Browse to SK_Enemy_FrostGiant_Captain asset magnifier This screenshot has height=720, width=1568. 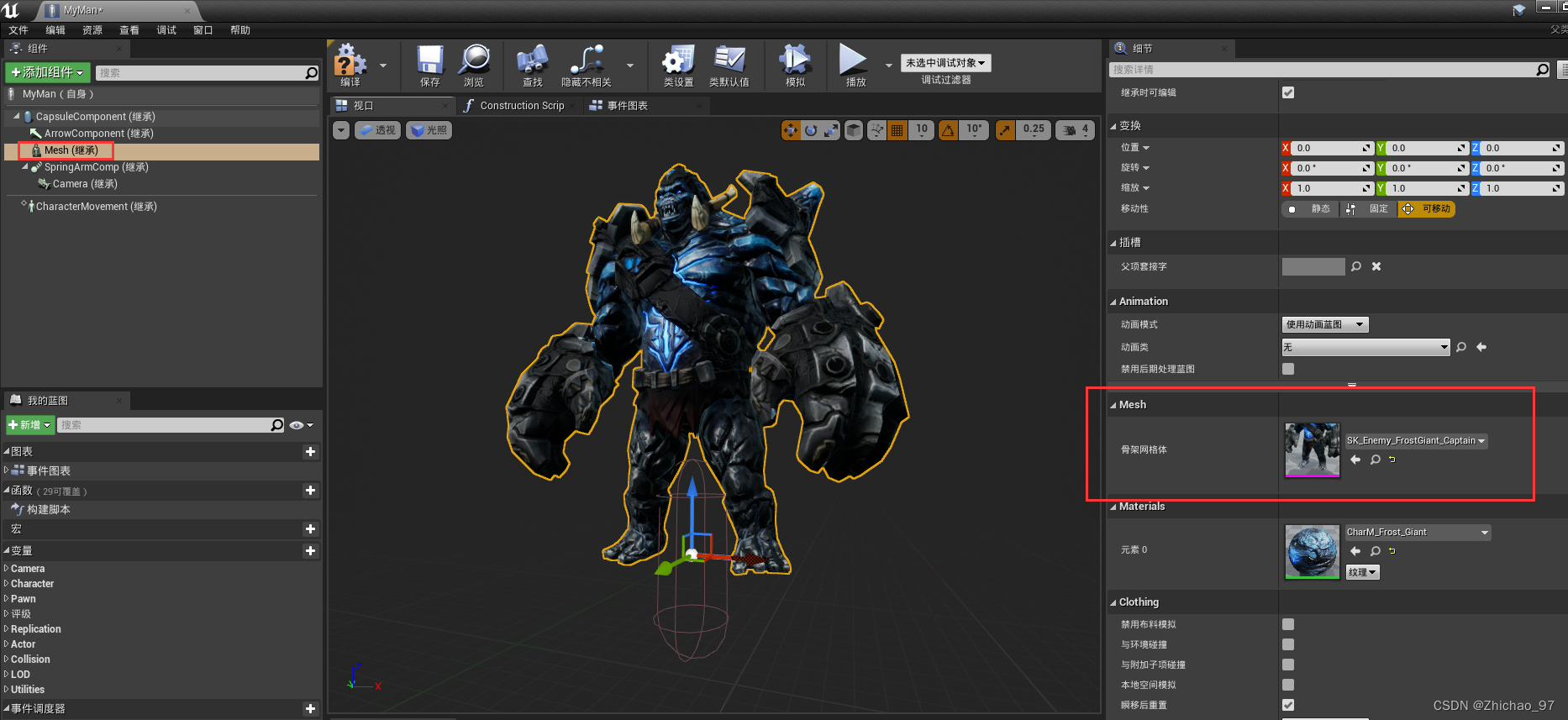(1376, 460)
